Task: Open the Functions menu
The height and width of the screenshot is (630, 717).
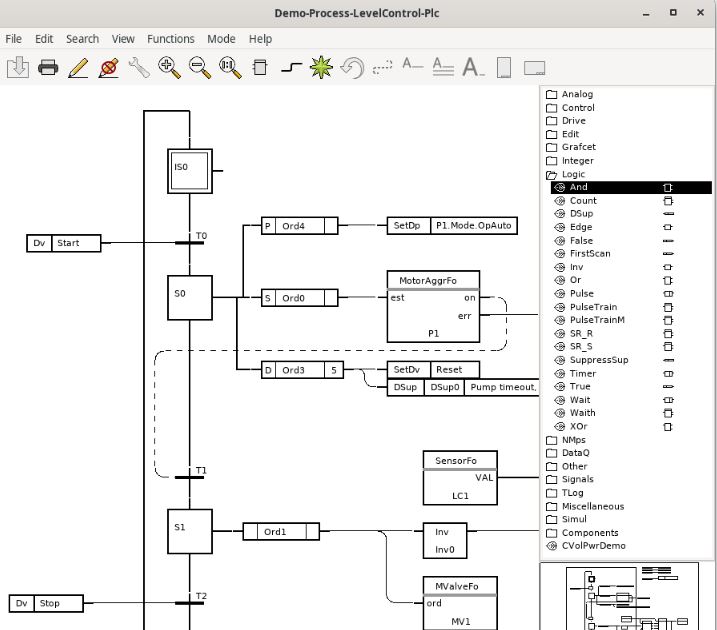Action: click(x=170, y=39)
